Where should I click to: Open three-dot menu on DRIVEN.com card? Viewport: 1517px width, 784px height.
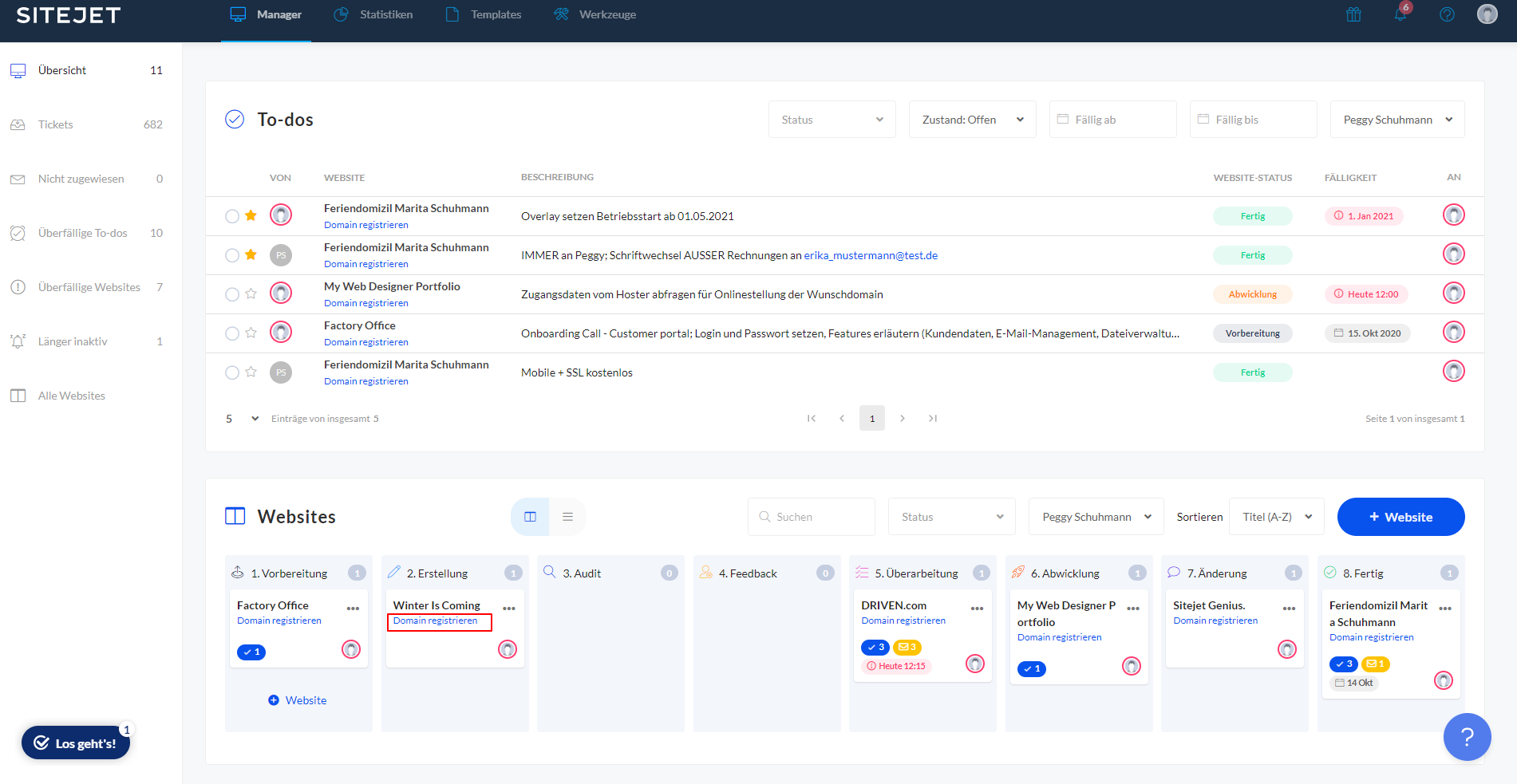tap(977, 609)
